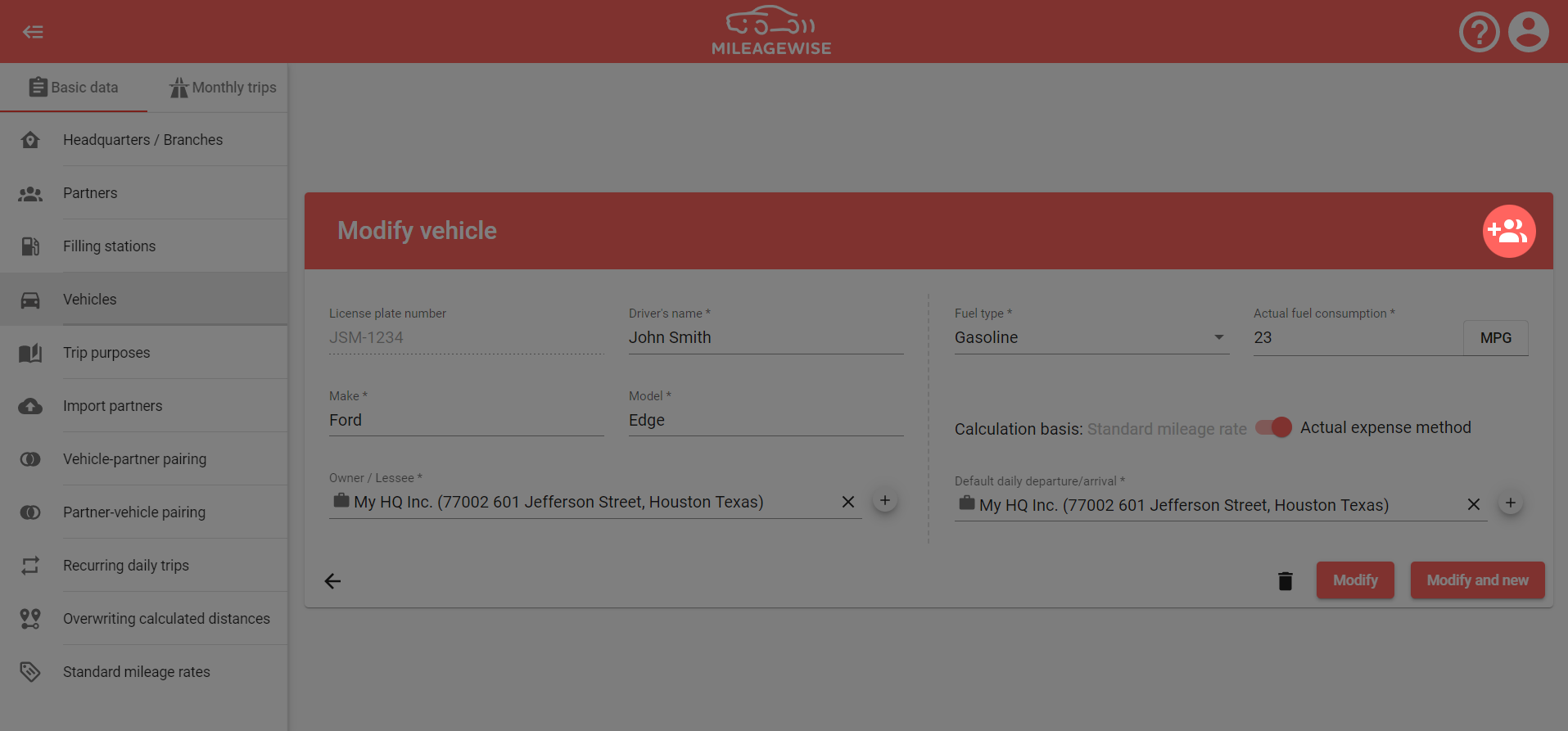This screenshot has width=1568, height=731.
Task: Open Filling stations menu item
Action: [x=143, y=246]
